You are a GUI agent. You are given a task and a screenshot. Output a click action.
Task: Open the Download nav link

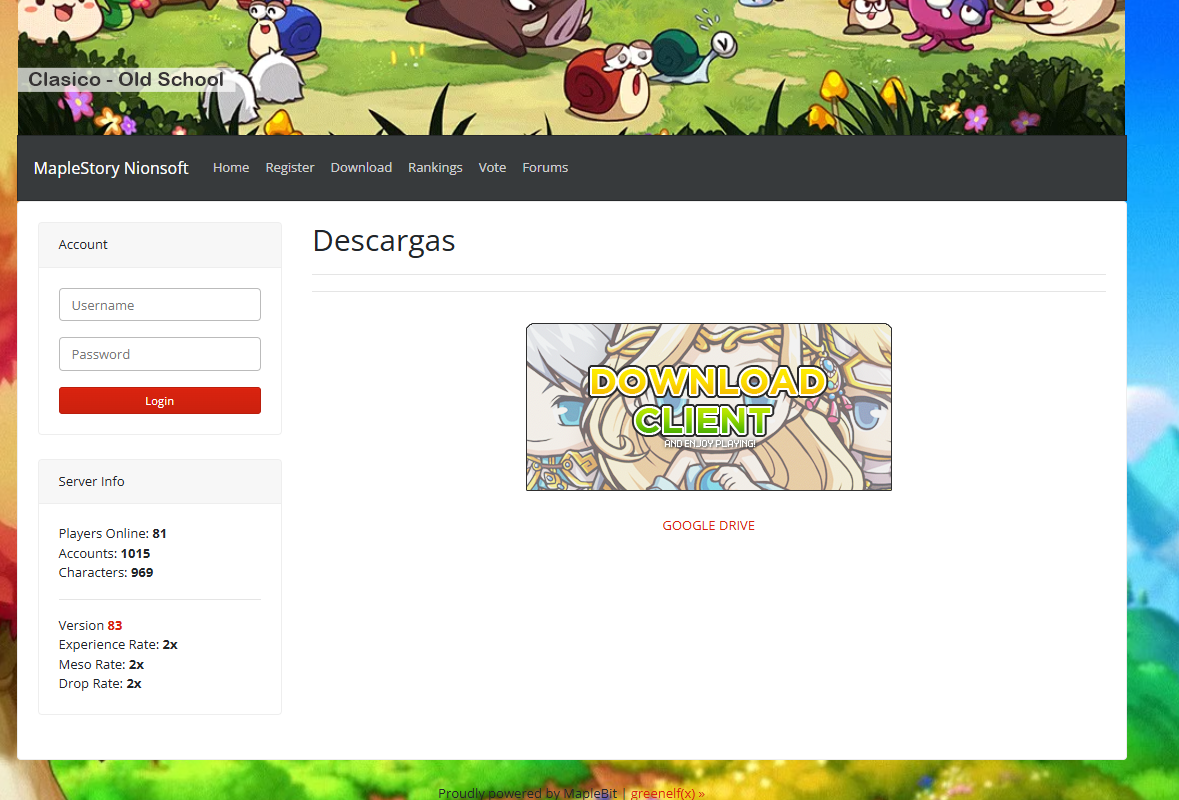361,168
